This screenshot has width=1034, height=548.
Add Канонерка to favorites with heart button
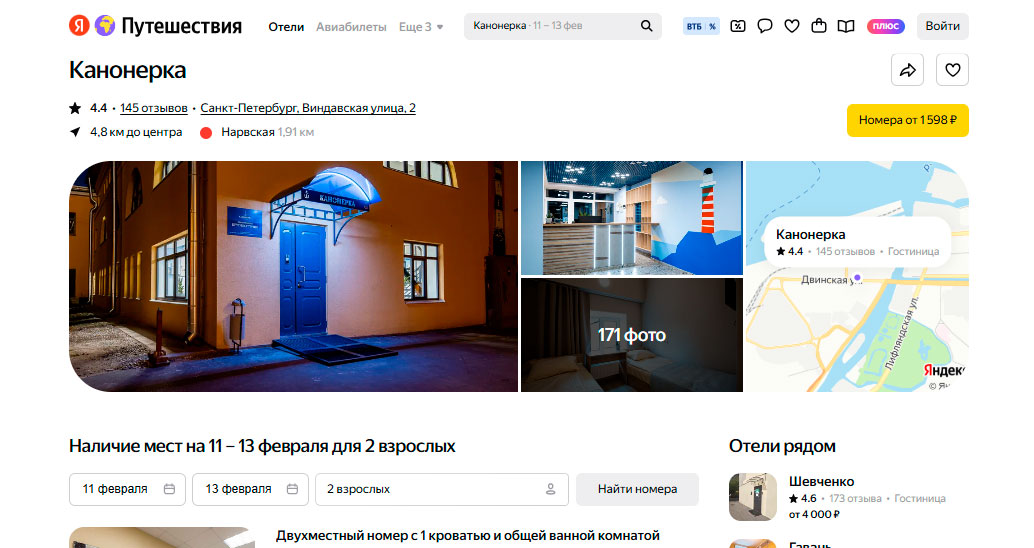click(952, 70)
